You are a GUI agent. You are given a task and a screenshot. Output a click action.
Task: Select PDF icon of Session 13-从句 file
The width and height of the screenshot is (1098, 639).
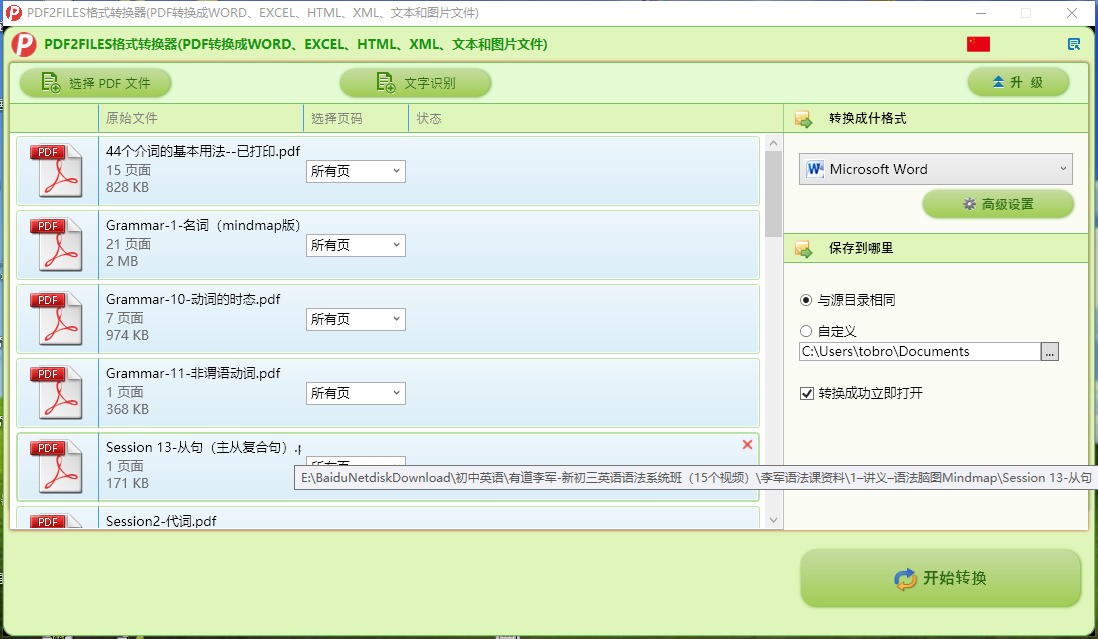pyautogui.click(x=57, y=467)
